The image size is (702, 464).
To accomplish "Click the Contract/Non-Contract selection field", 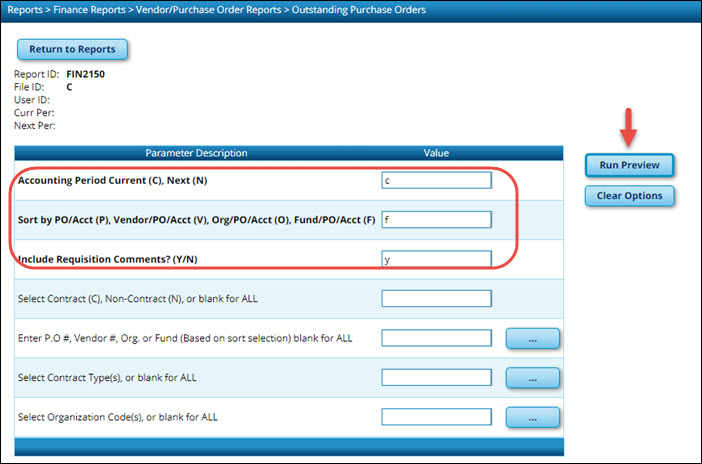I will pos(436,298).
